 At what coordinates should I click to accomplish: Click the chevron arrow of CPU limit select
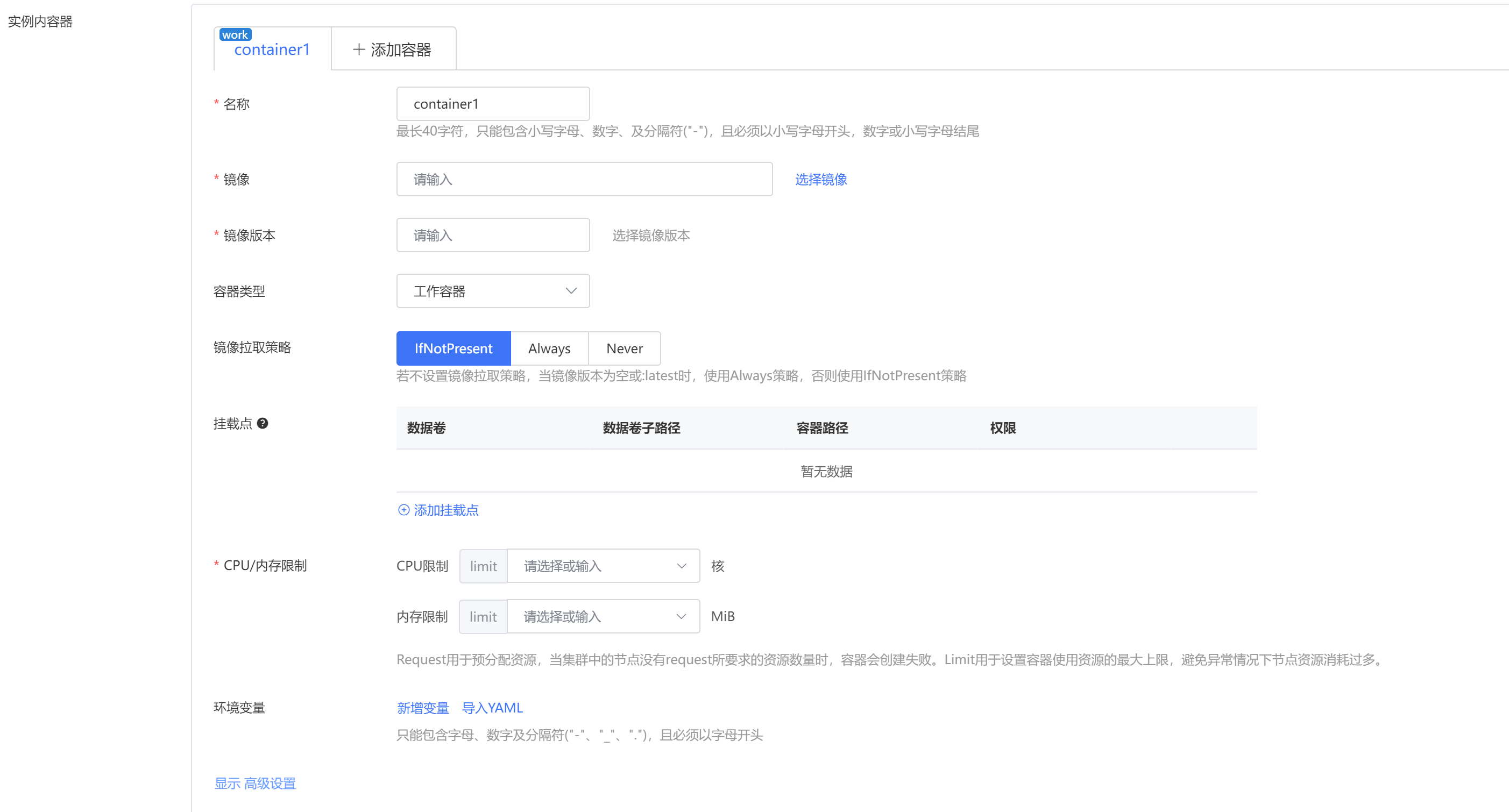(x=681, y=566)
